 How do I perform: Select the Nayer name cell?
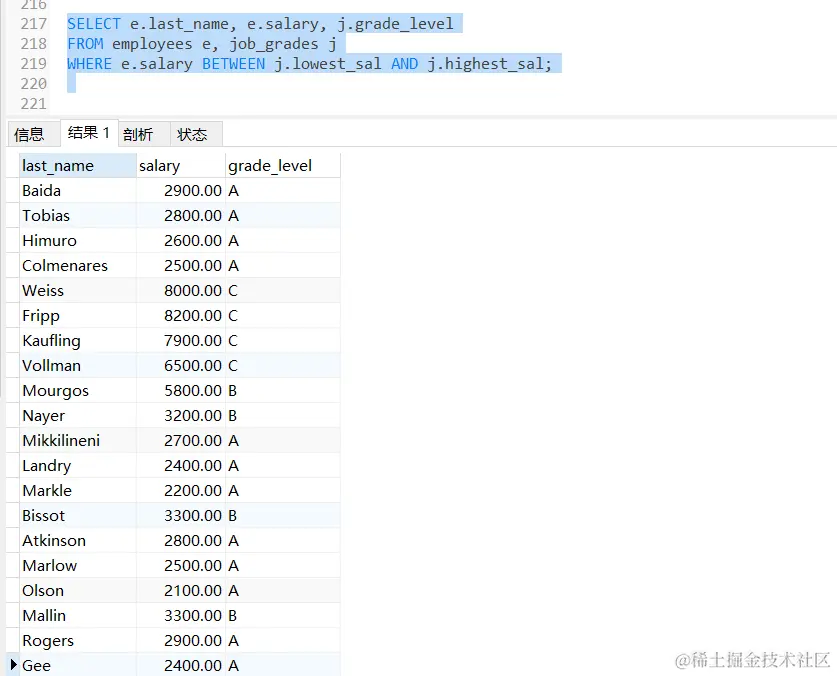click(x=77, y=415)
